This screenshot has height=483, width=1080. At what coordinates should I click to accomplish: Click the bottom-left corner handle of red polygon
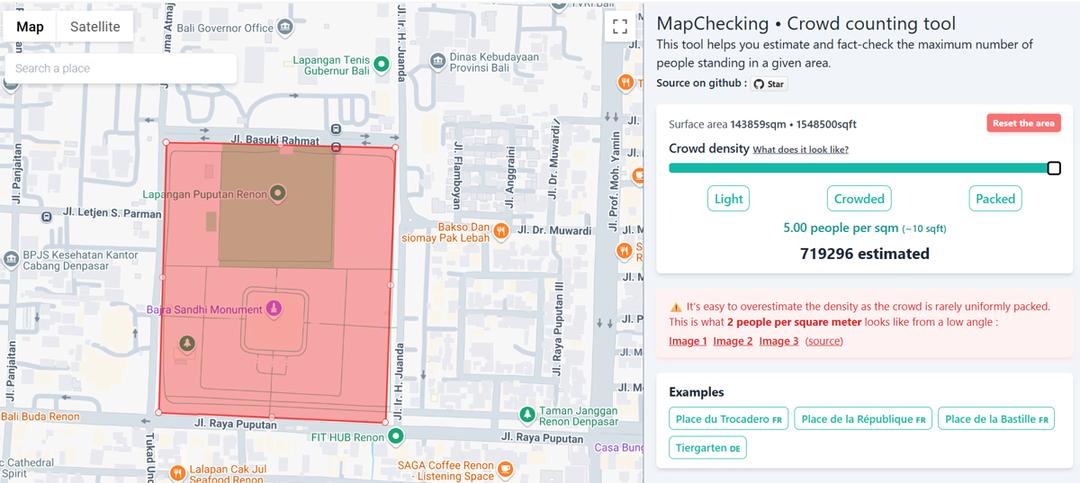[158, 412]
